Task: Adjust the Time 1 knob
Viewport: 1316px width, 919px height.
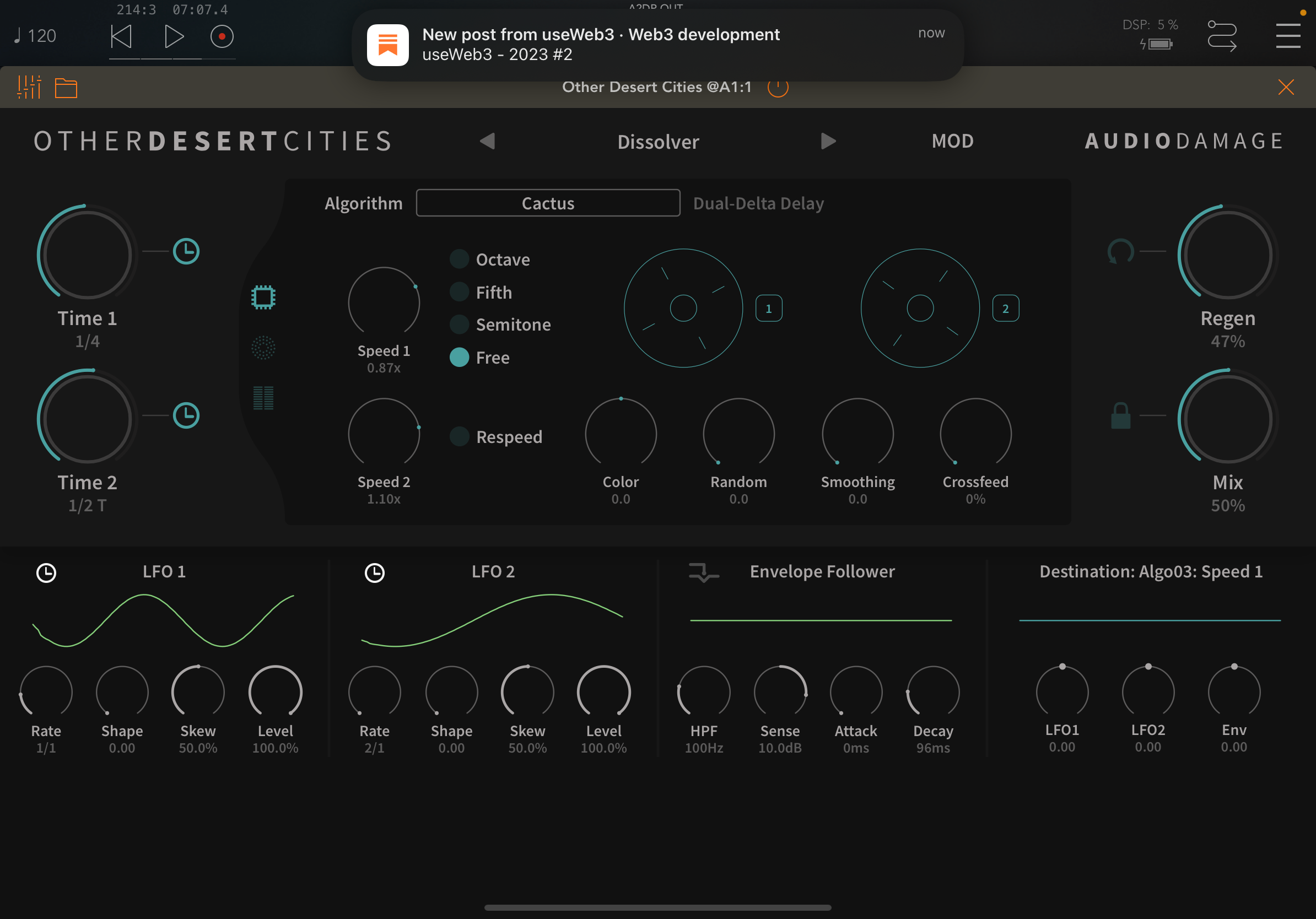Action: [x=88, y=255]
